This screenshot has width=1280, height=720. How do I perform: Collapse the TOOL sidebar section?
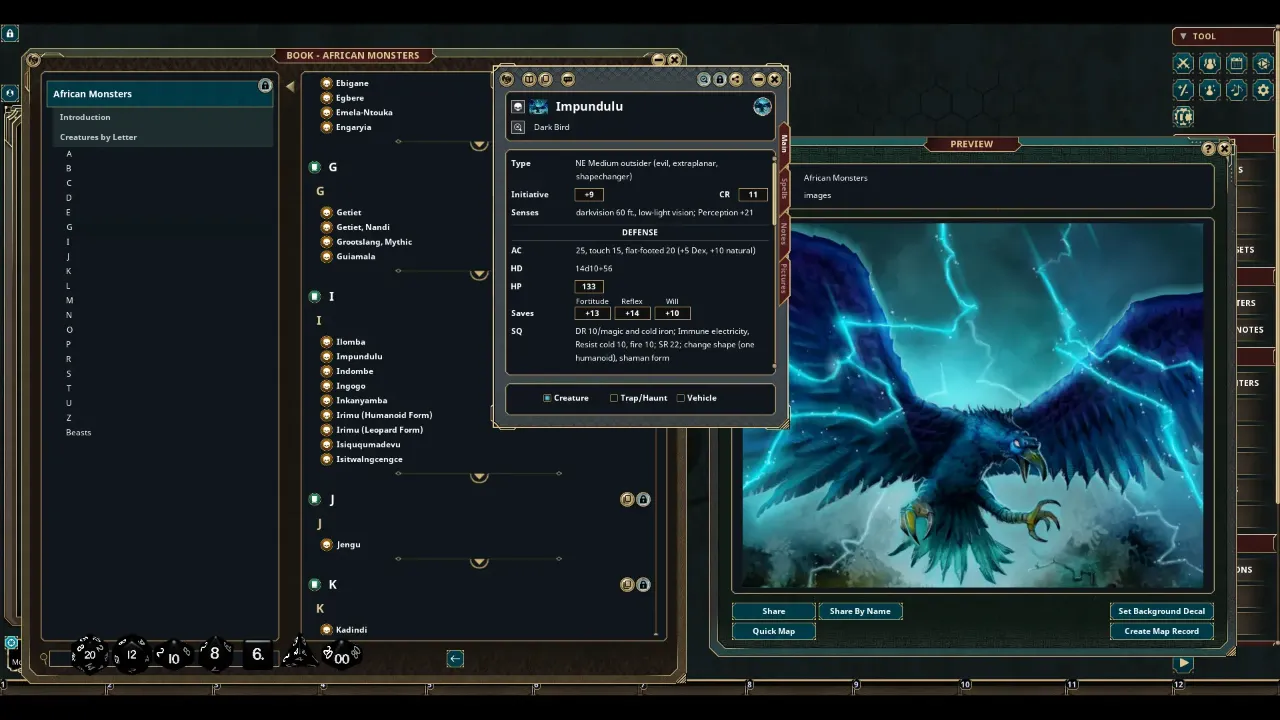point(1183,36)
